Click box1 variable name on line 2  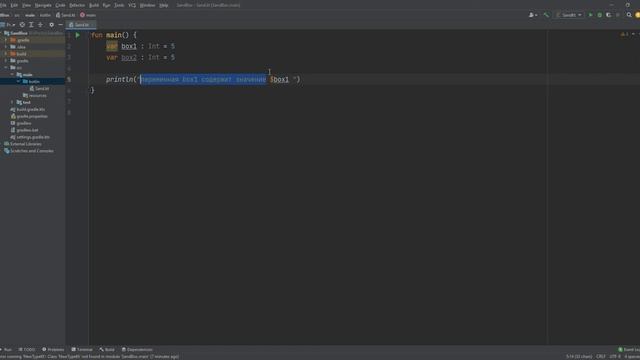pyautogui.click(x=129, y=46)
